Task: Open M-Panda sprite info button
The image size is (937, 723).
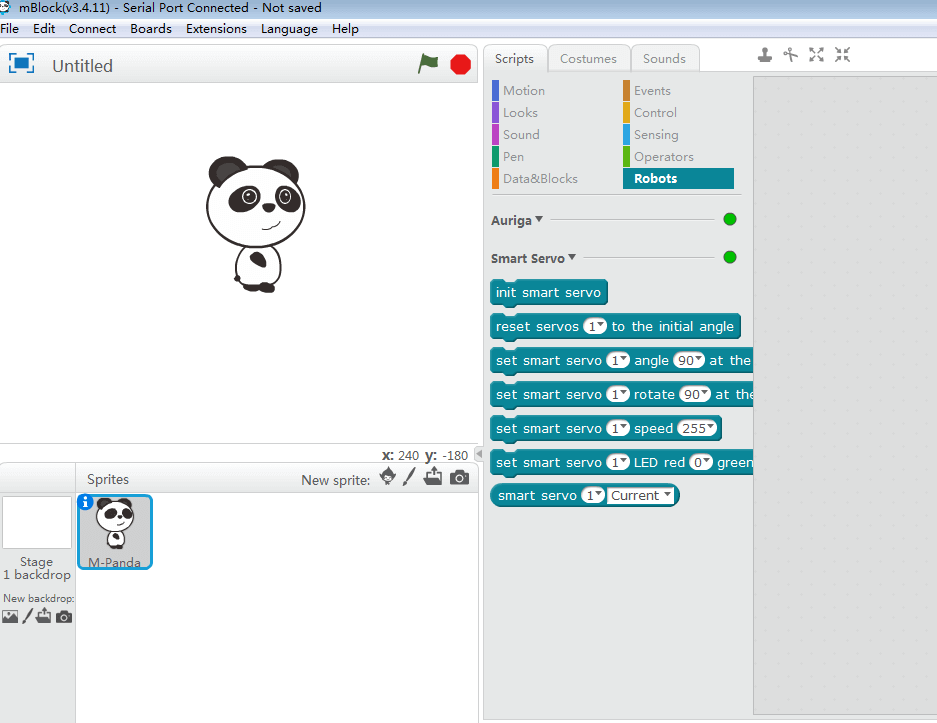Action: coord(85,503)
